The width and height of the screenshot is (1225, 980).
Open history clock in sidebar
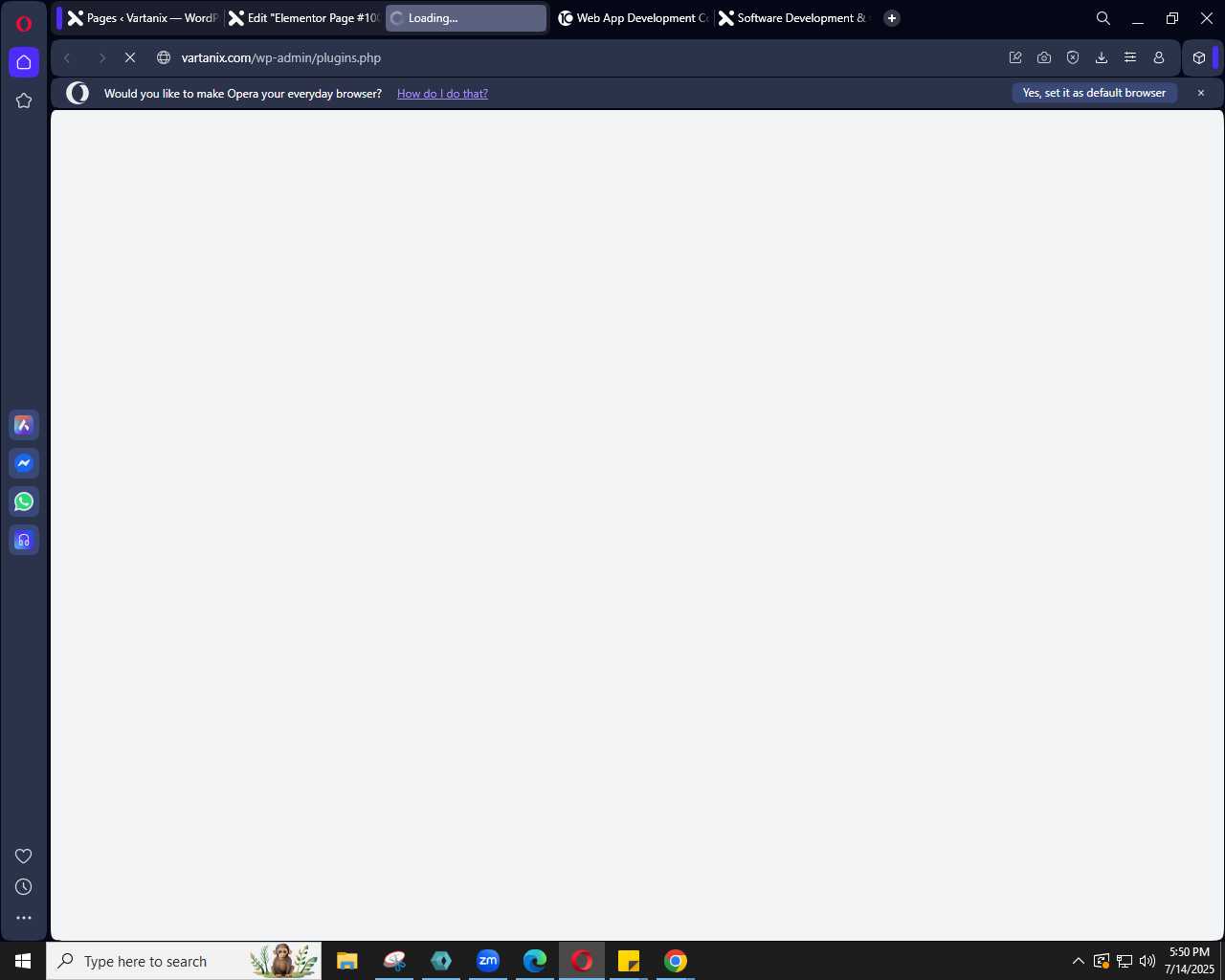[24, 887]
